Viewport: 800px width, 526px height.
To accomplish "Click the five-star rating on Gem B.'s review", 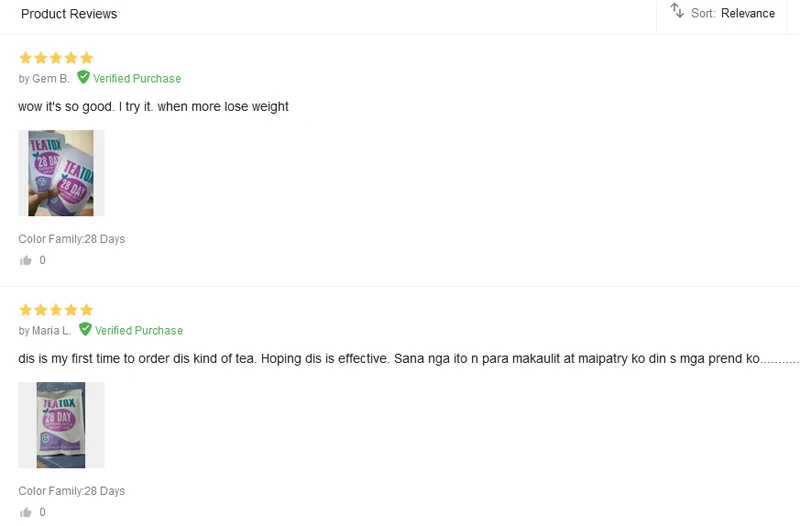I will [x=56, y=58].
